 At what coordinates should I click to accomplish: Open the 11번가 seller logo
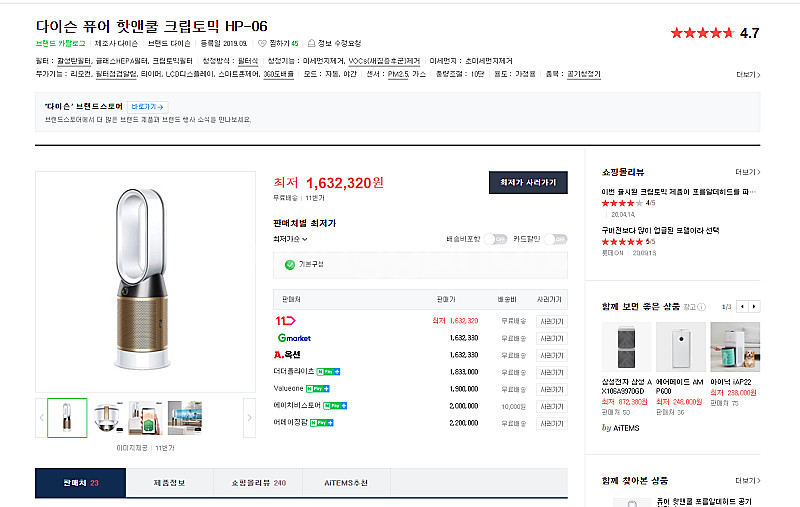tap(285, 321)
